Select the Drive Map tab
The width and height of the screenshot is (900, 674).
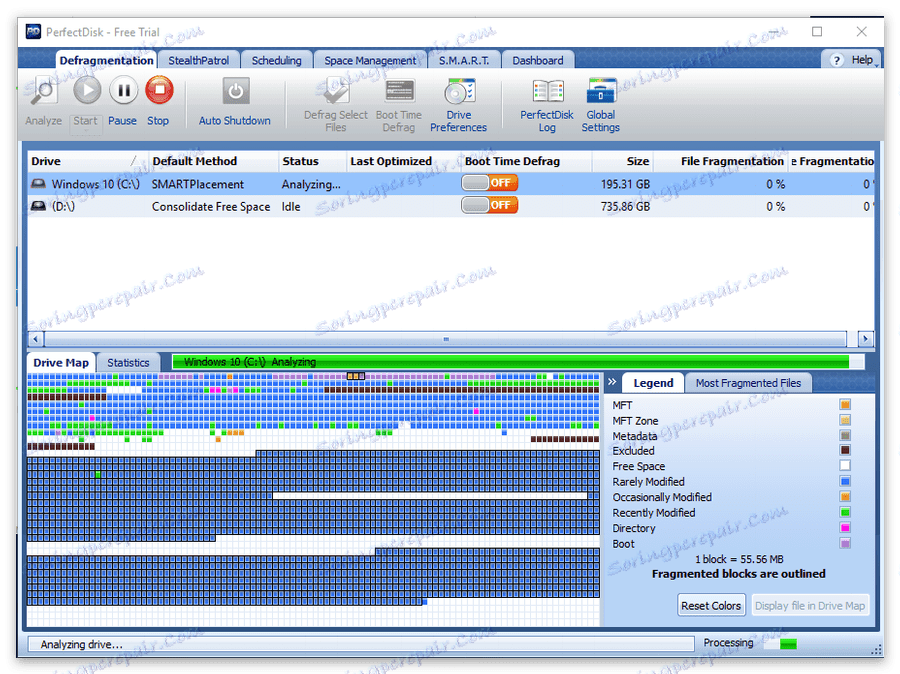(61, 363)
